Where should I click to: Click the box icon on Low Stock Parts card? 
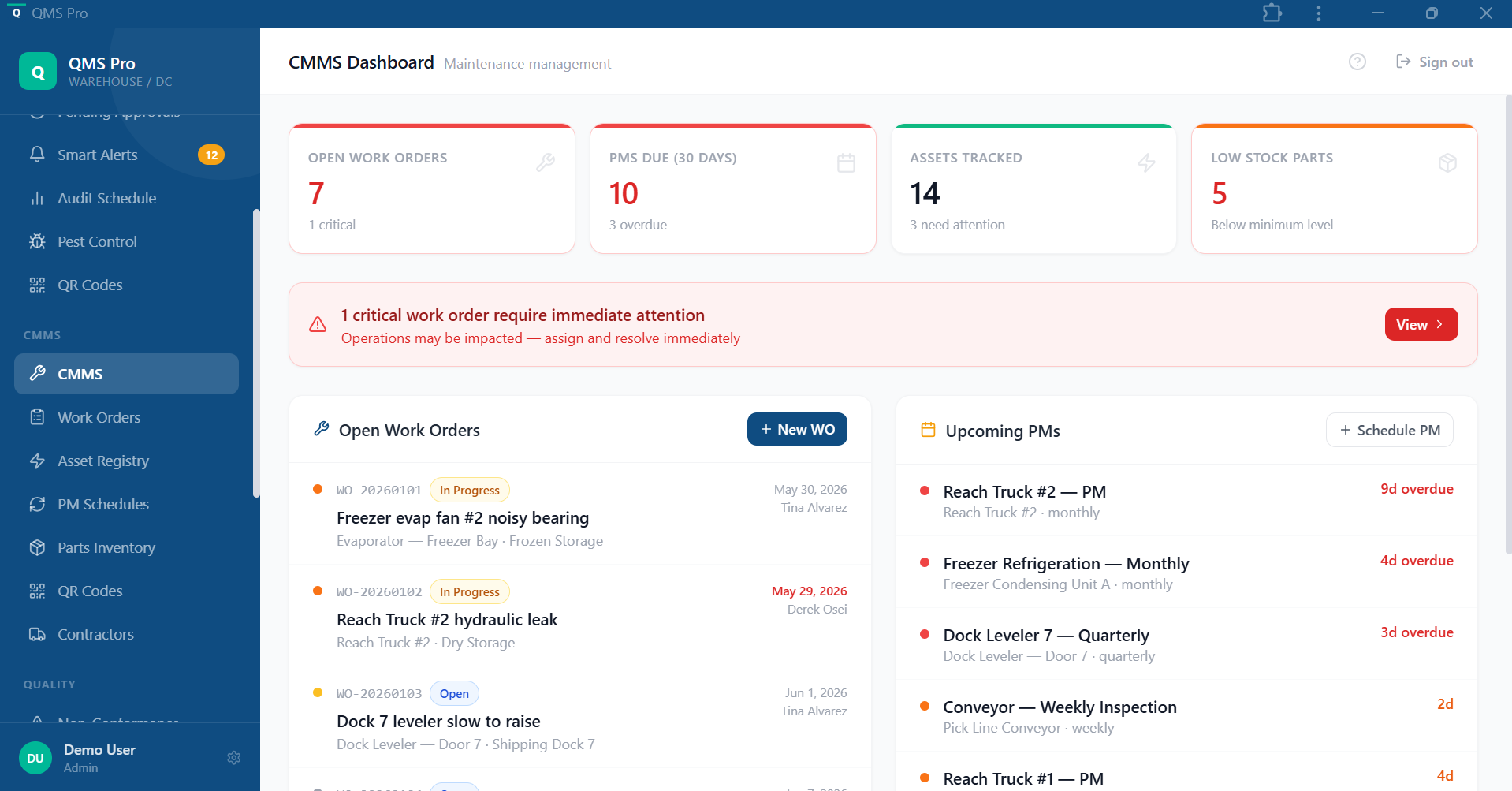click(x=1447, y=162)
